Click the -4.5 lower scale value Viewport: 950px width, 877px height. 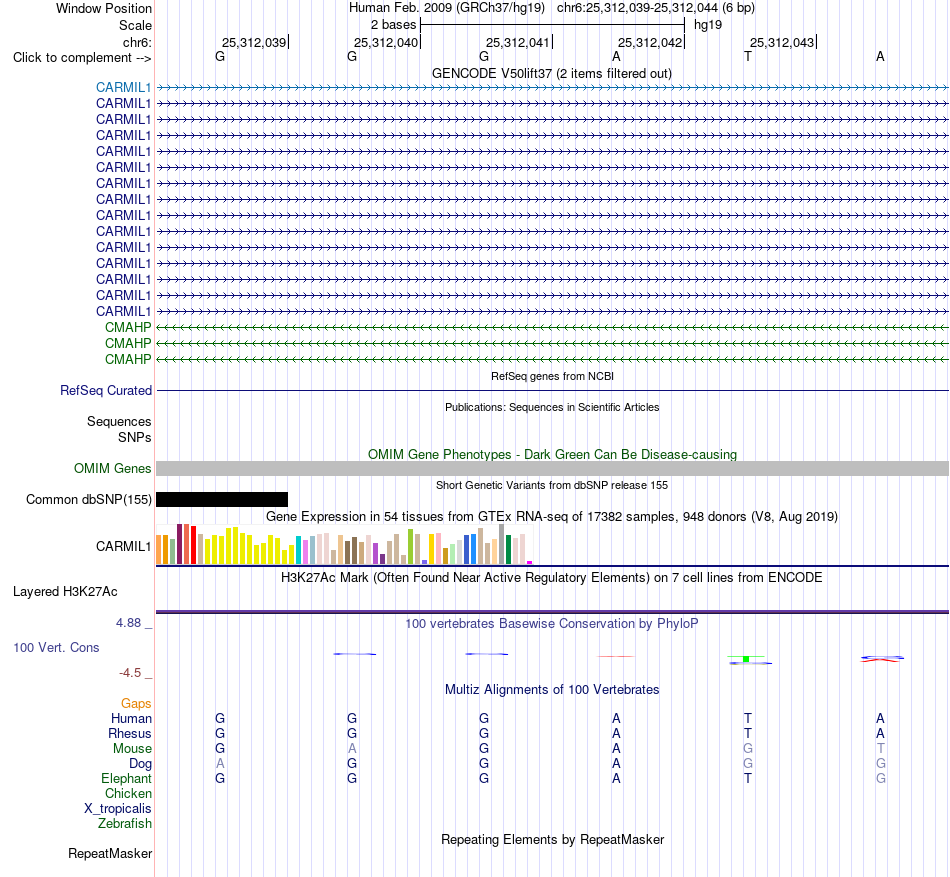coord(130,673)
